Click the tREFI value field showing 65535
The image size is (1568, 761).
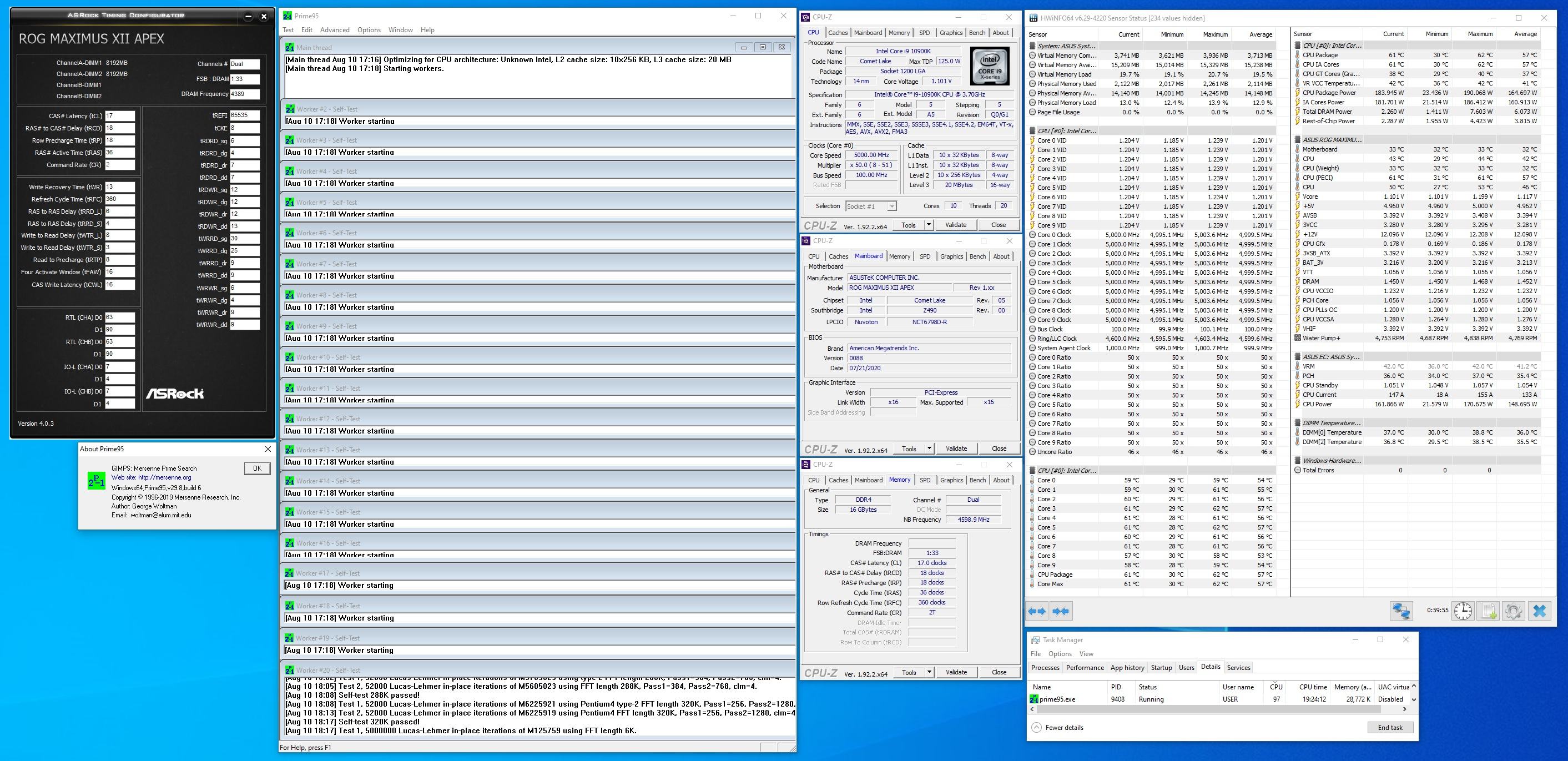pyautogui.click(x=245, y=115)
